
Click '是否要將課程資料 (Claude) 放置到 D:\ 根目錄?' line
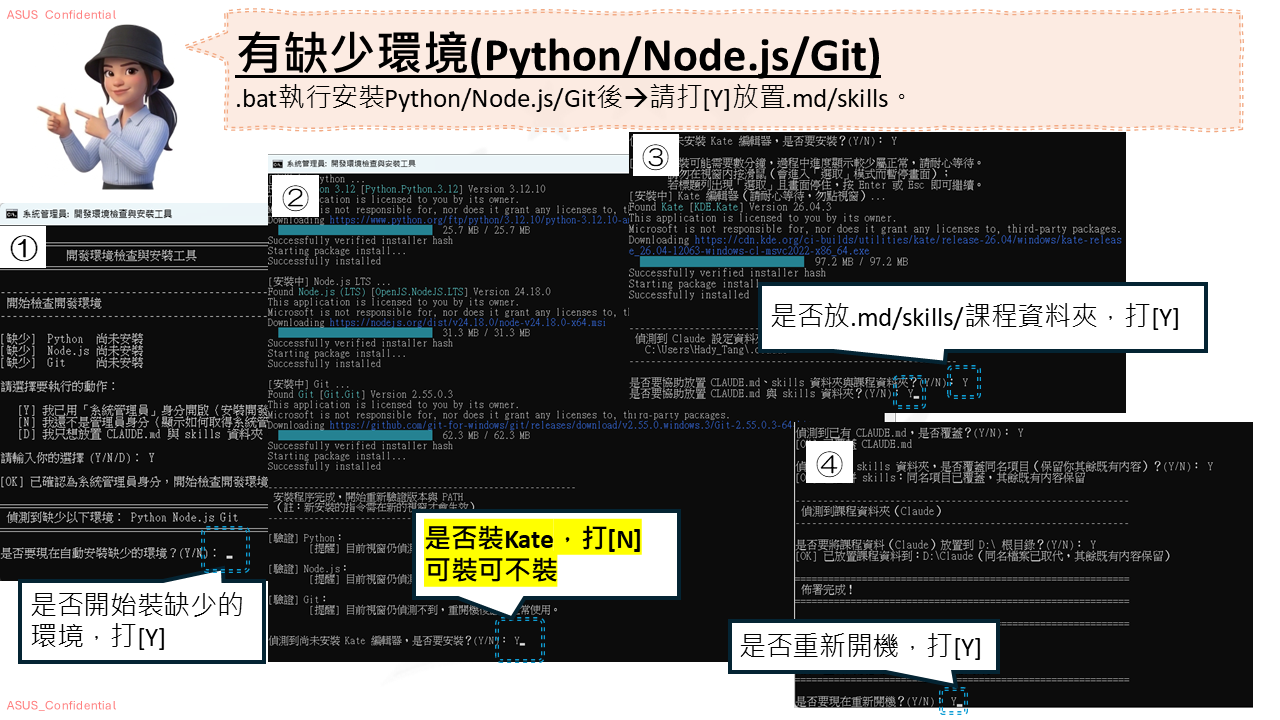[x=946, y=544]
